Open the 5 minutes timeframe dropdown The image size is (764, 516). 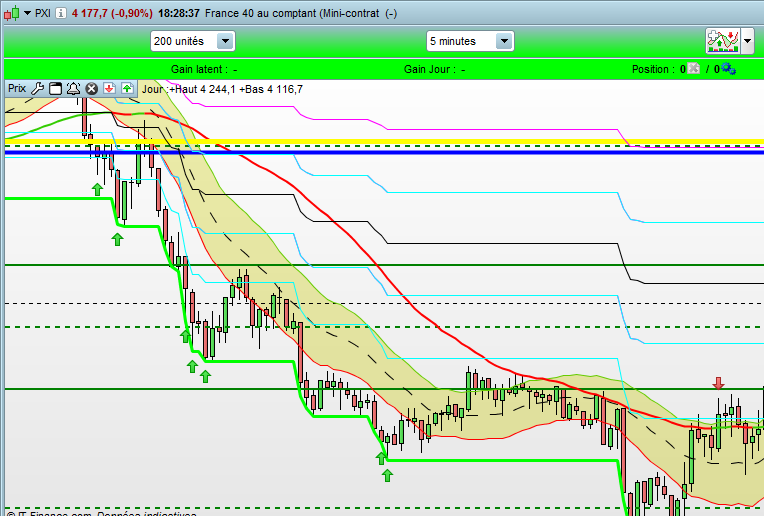click(470, 41)
